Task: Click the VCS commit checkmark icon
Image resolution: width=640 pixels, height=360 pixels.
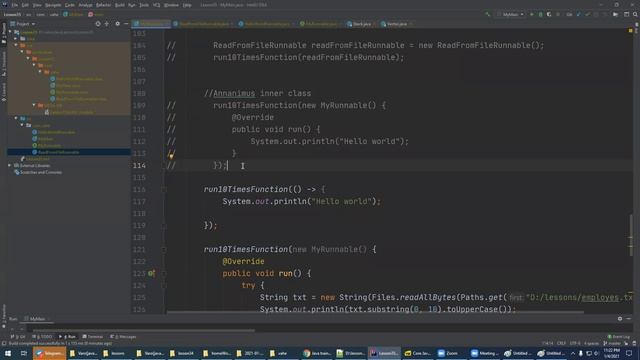Action: (x=587, y=14)
